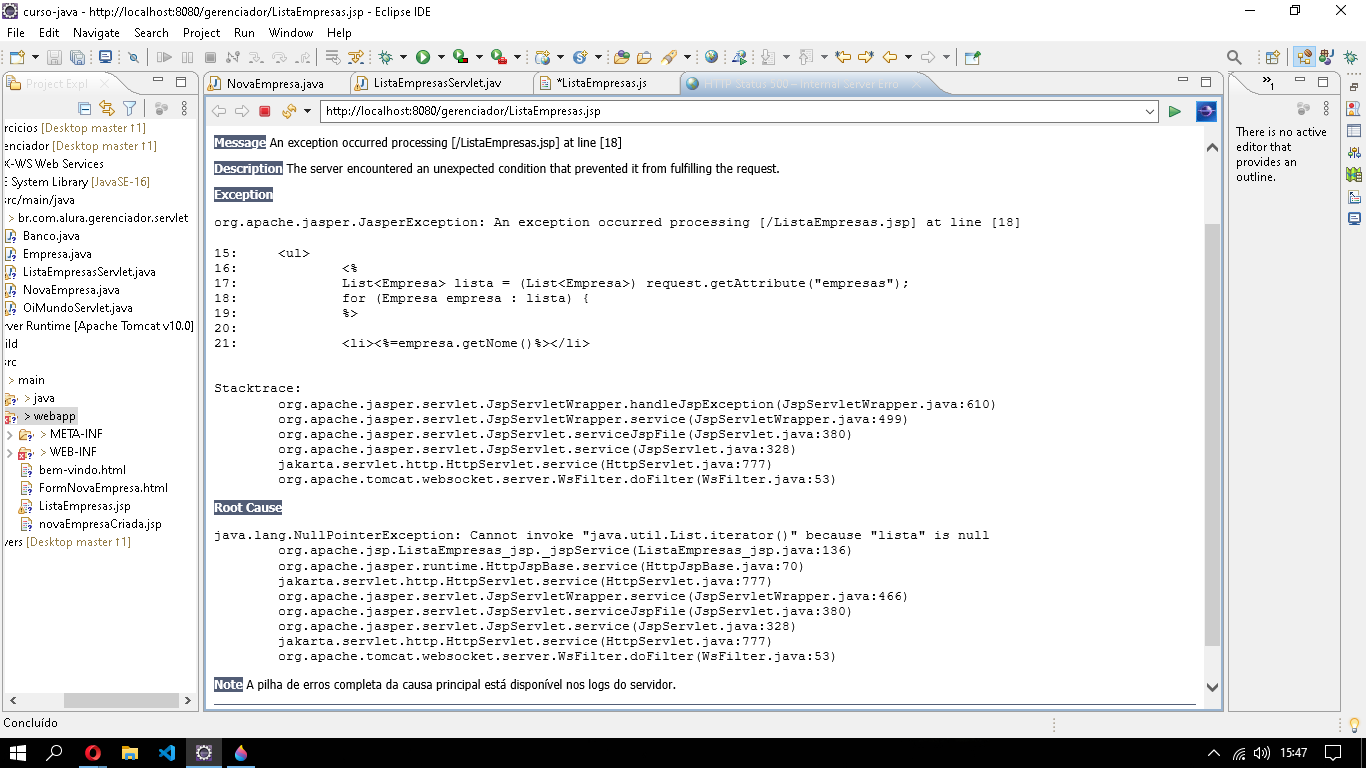Click the green Go to URL arrow
The width and height of the screenshot is (1366, 768).
click(x=1175, y=111)
